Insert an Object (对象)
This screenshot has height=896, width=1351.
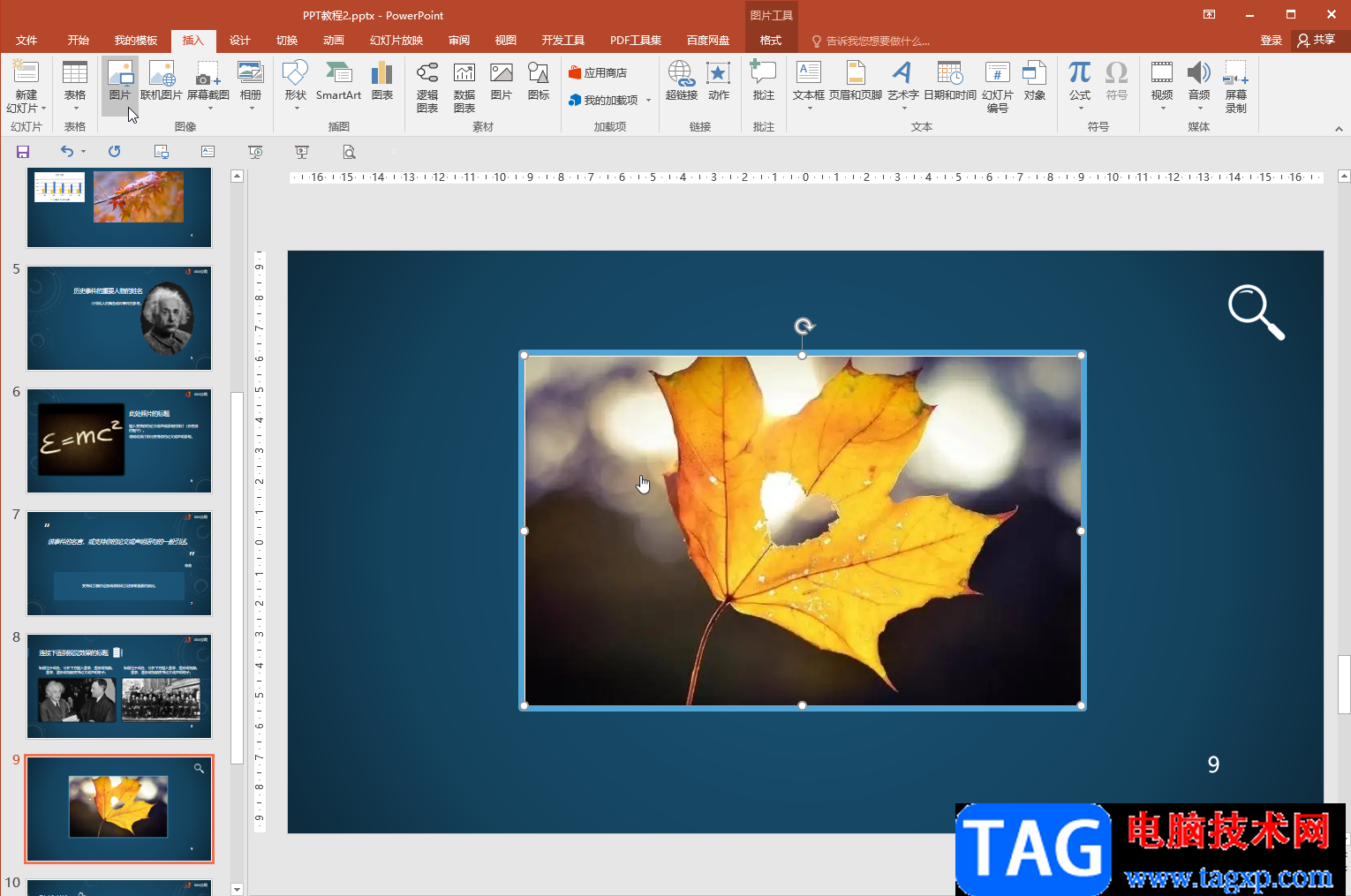1035,80
